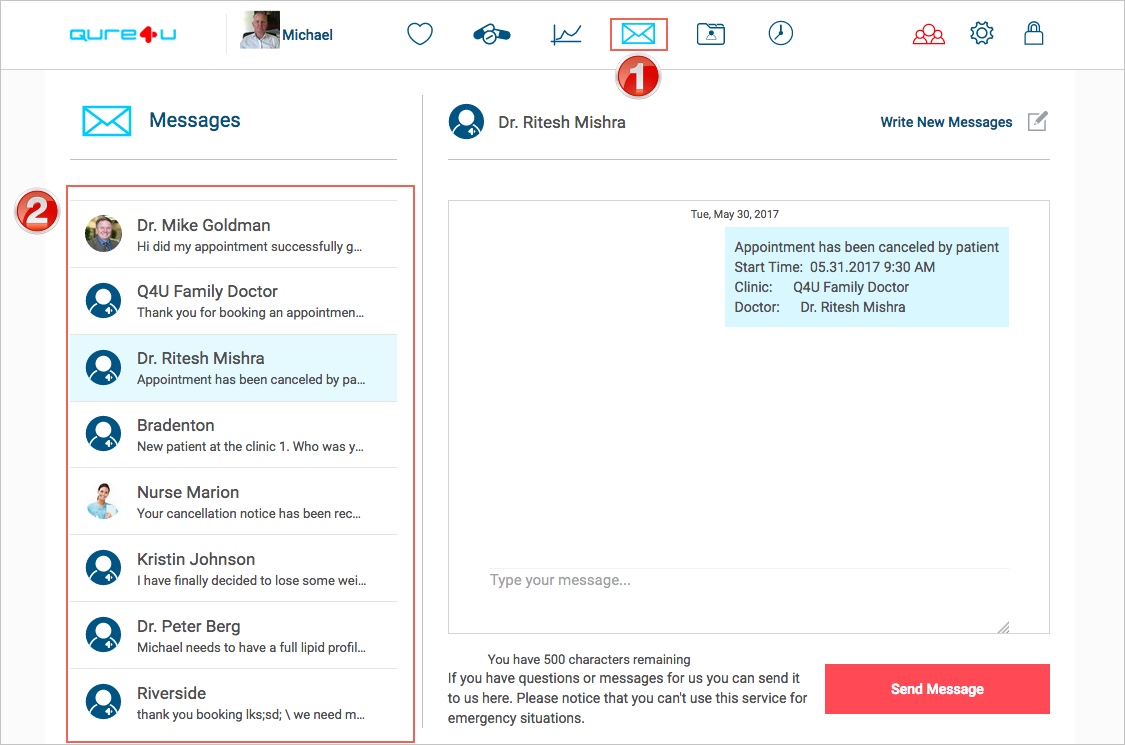1125x745 pixels.
Task: Select the Dr. Ritesh Mishra conversation row
Action: click(x=233, y=368)
